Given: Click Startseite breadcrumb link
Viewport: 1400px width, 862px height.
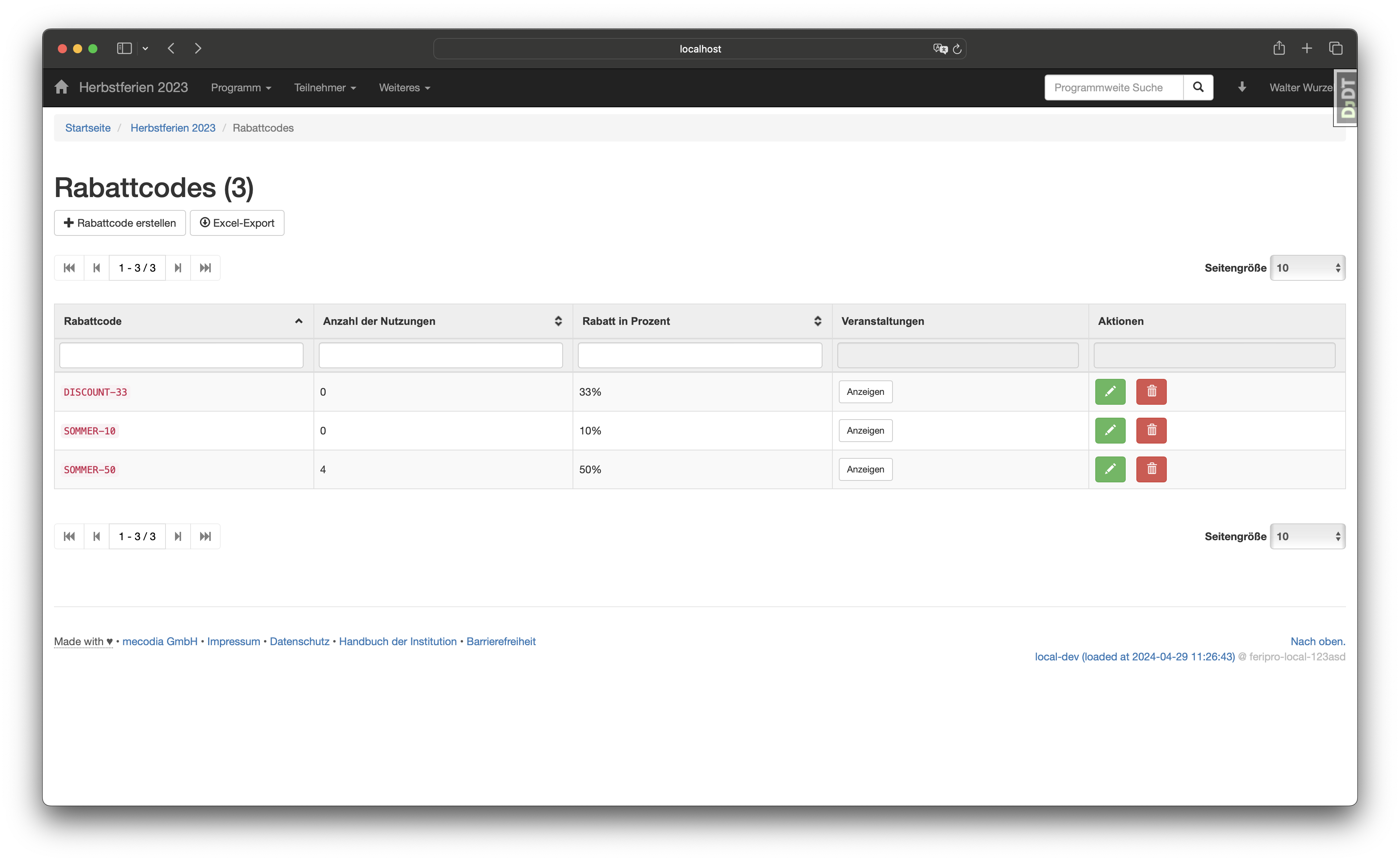Looking at the screenshot, I should click(87, 127).
